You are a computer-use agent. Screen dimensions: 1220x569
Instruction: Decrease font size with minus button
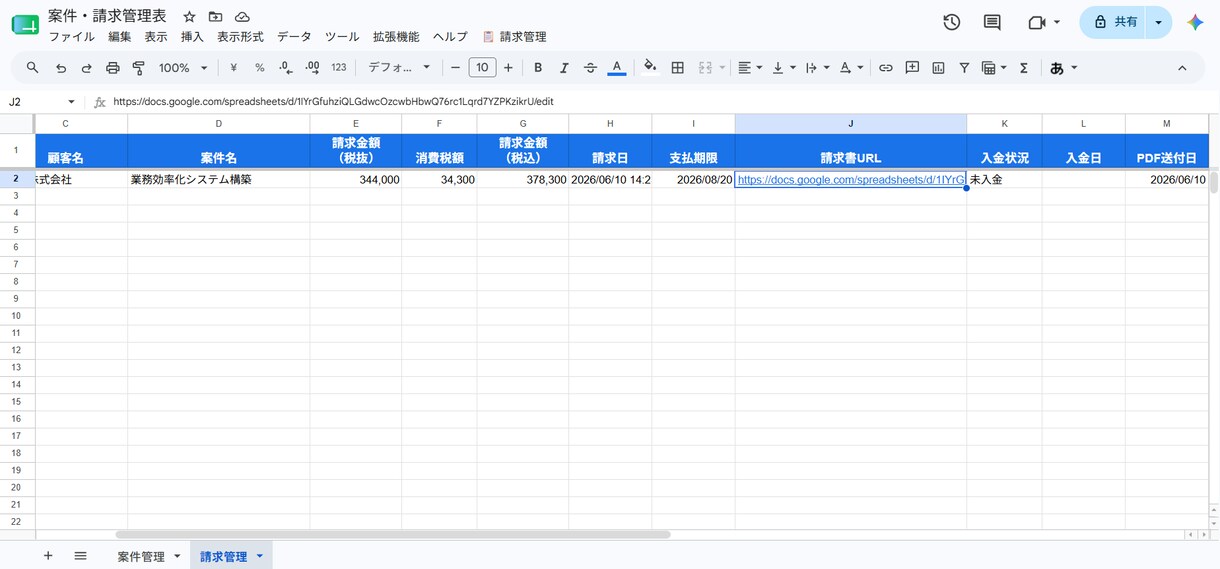455,68
